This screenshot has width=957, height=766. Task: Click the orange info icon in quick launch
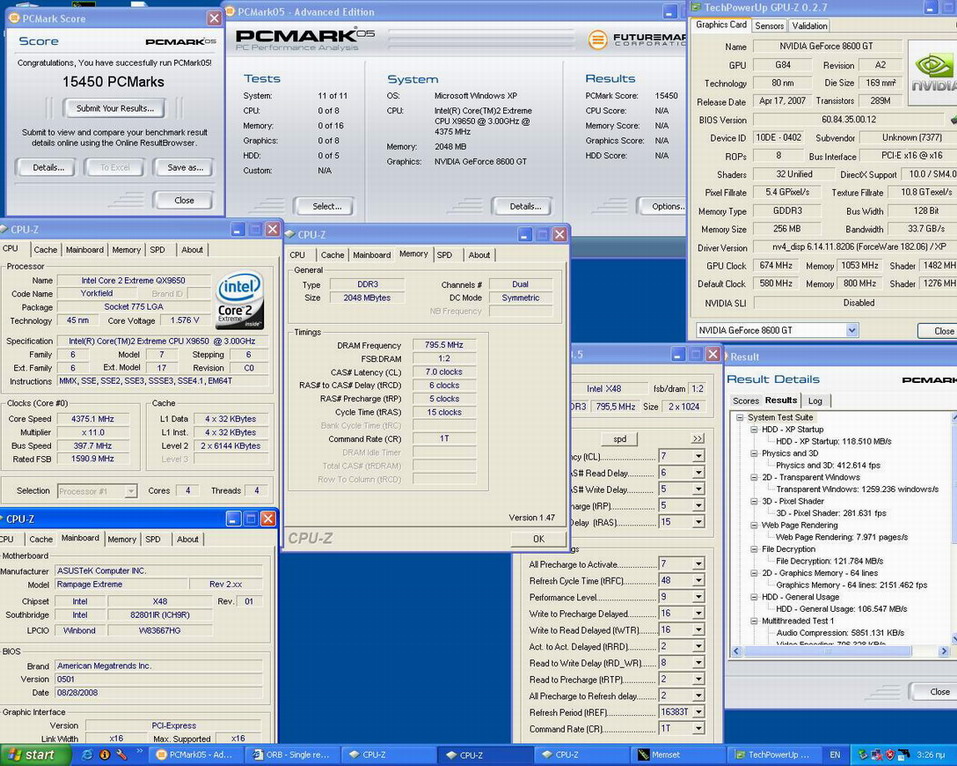click(104, 755)
